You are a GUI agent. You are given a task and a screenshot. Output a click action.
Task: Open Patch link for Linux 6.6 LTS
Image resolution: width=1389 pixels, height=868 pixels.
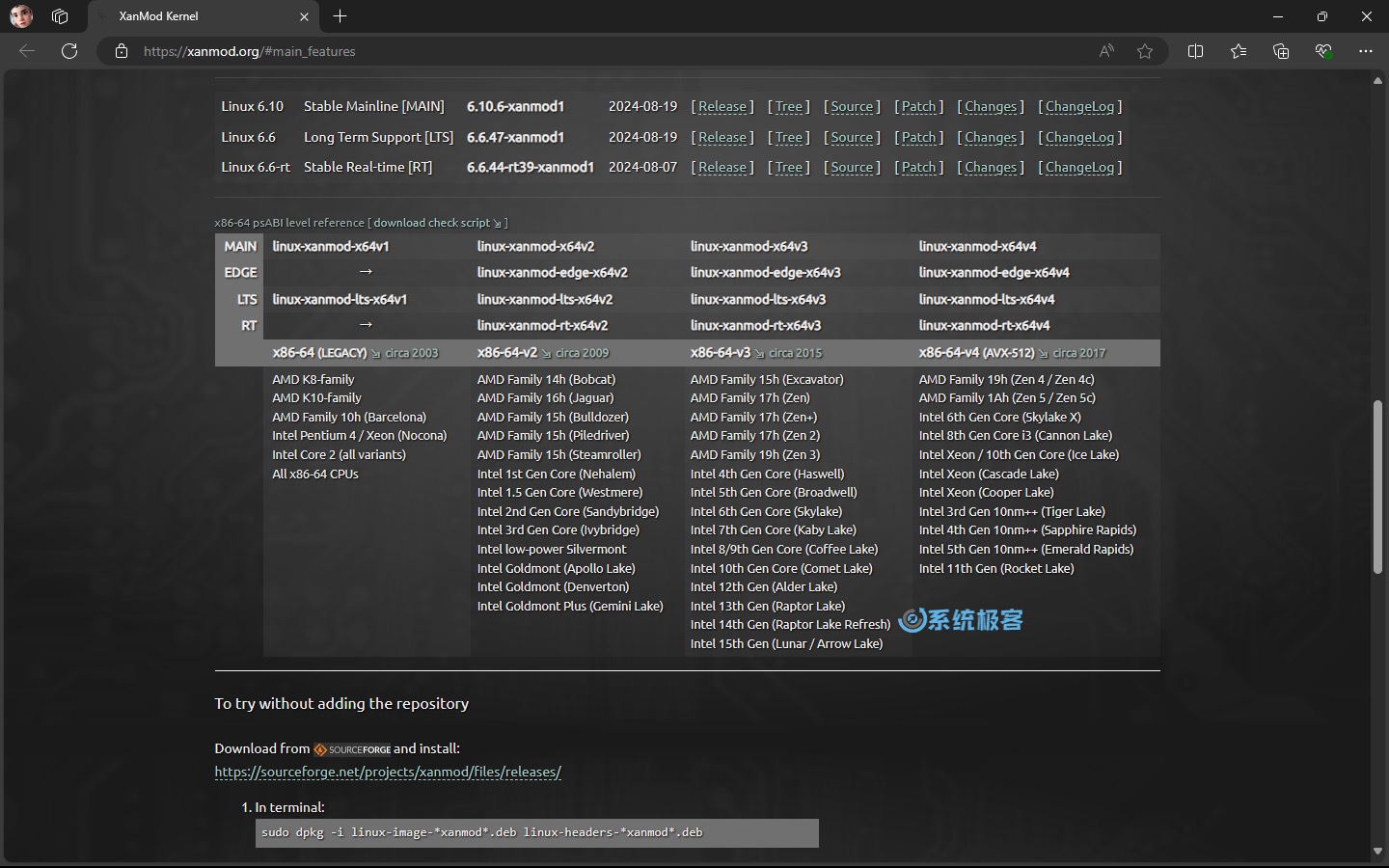(x=918, y=138)
